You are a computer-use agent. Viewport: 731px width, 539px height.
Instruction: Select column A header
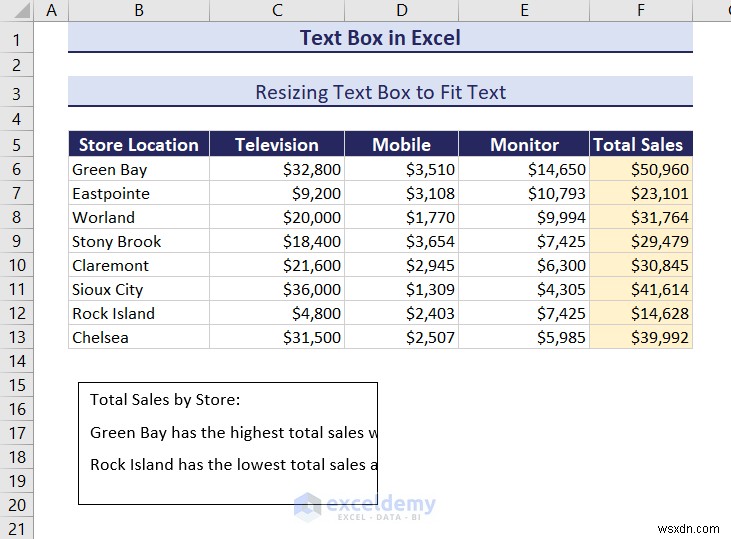51,10
